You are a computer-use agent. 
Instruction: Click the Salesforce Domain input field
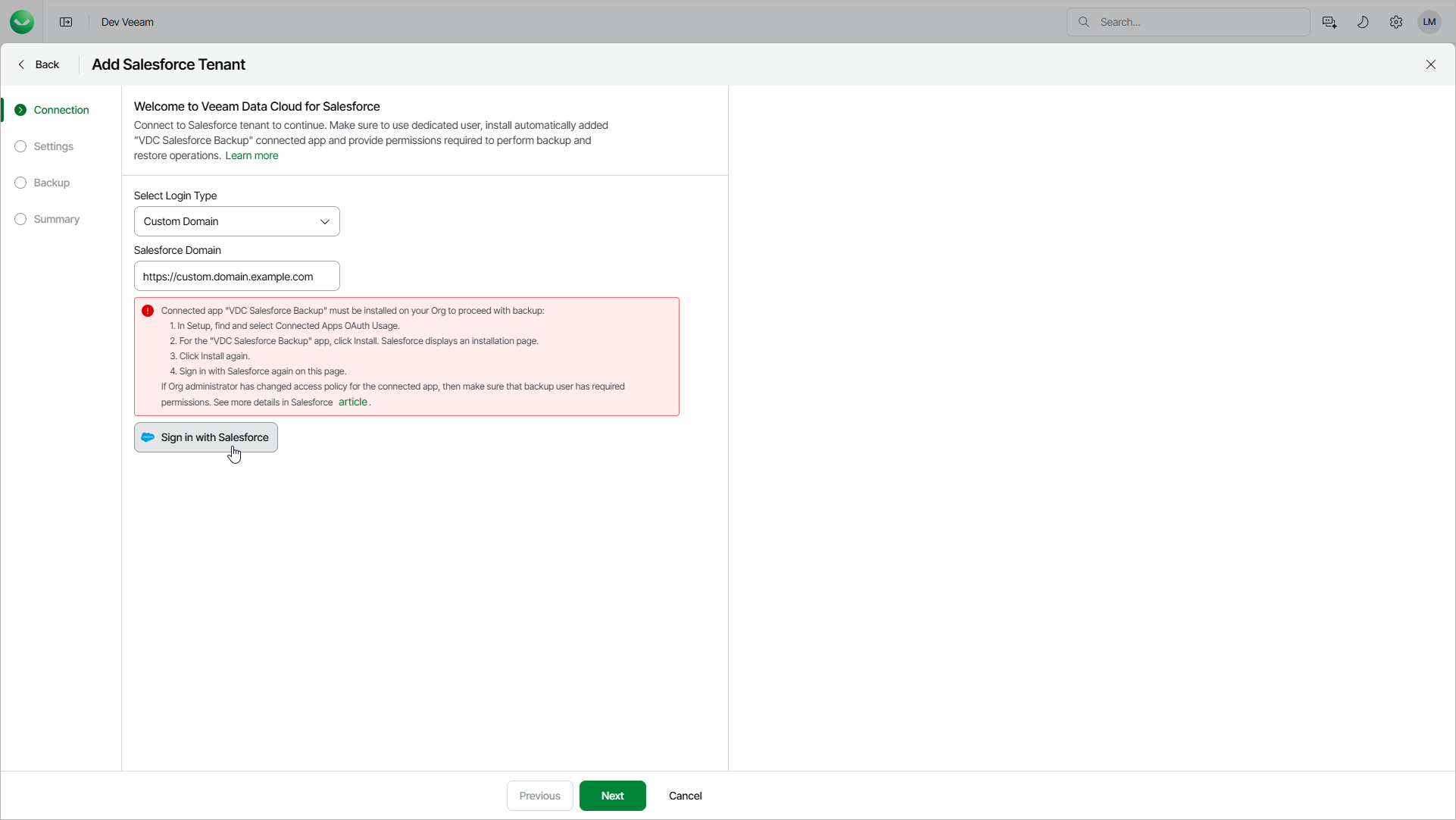236,277
